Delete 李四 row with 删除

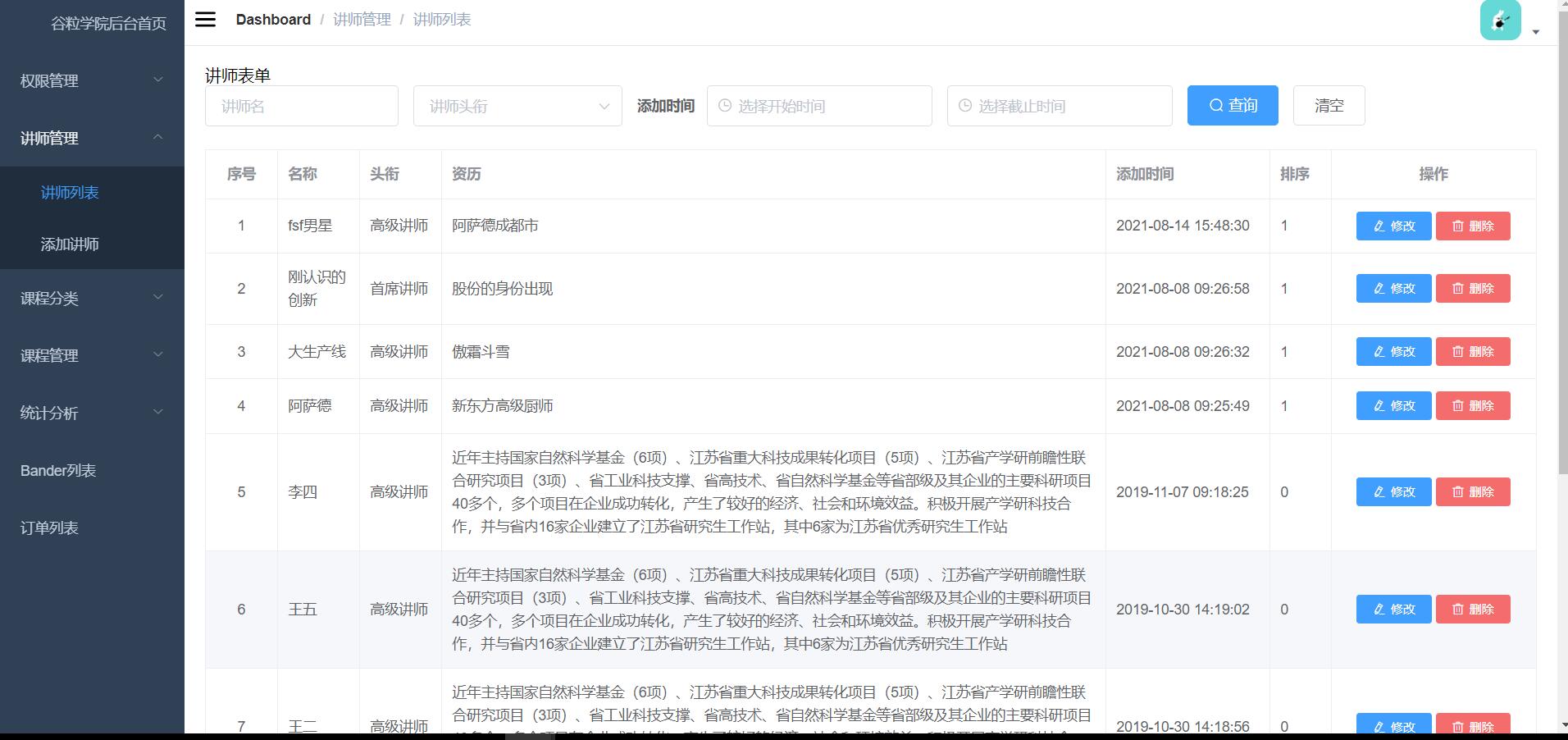pyautogui.click(x=1473, y=491)
